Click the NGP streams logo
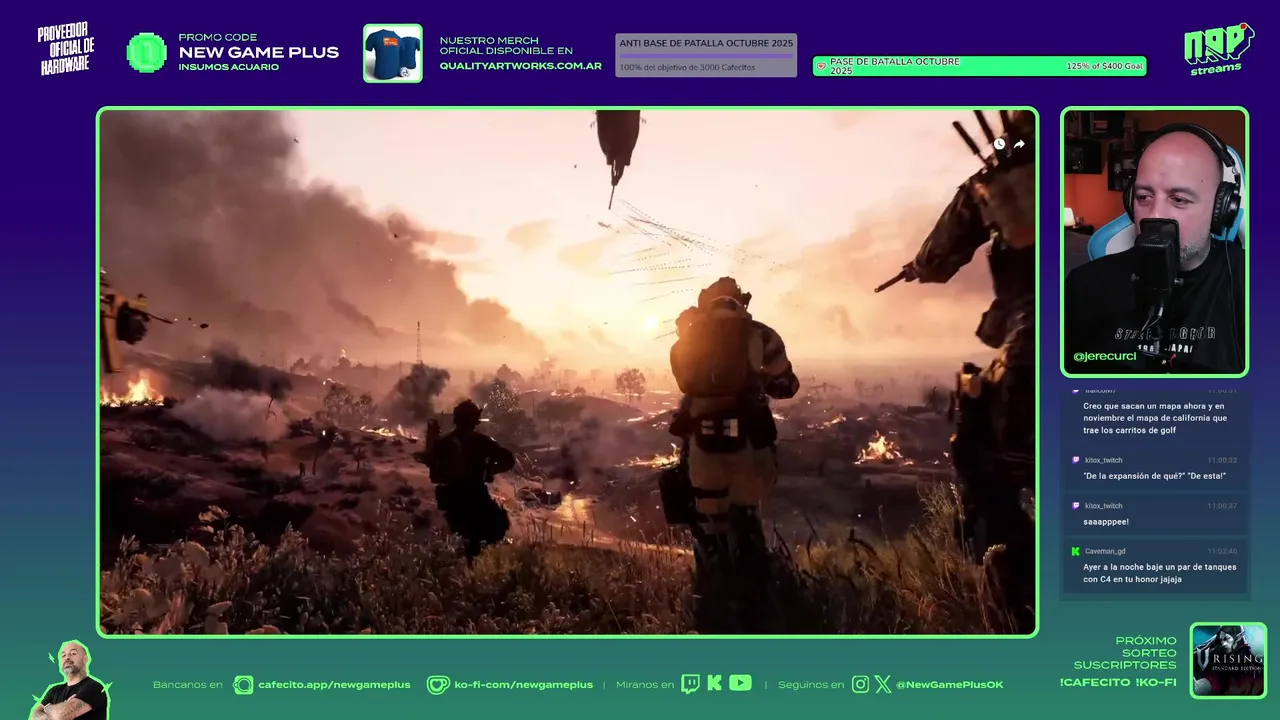Viewport: 1280px width, 720px height. tap(1218, 48)
